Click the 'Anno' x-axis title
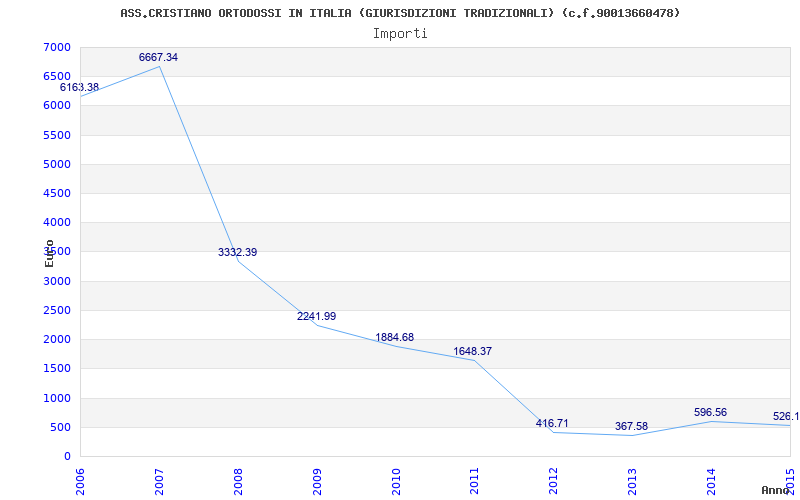The height and width of the screenshot is (500, 800). tap(775, 490)
